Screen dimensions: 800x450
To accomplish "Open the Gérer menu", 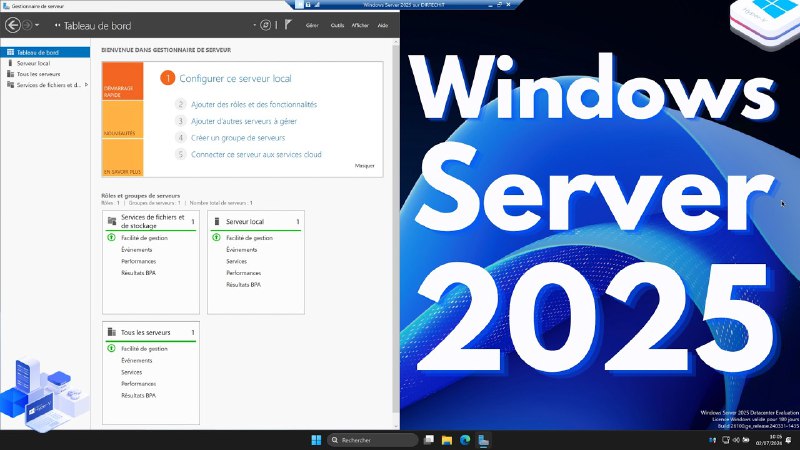I will point(312,26).
